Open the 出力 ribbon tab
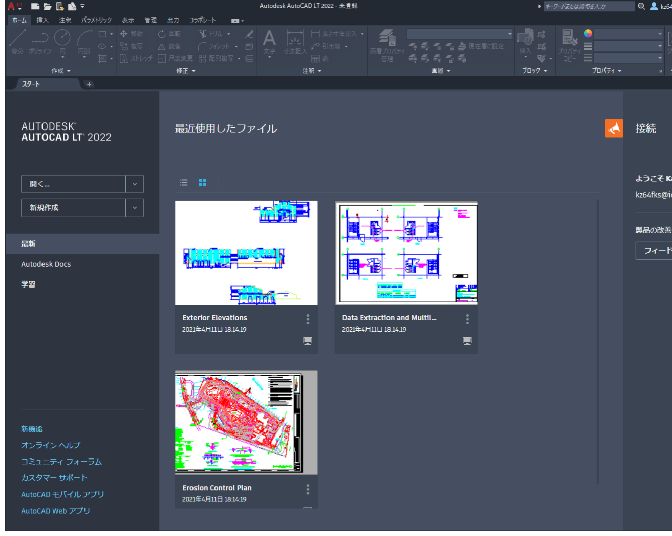Viewport: 672px width, 536px height. click(173, 20)
